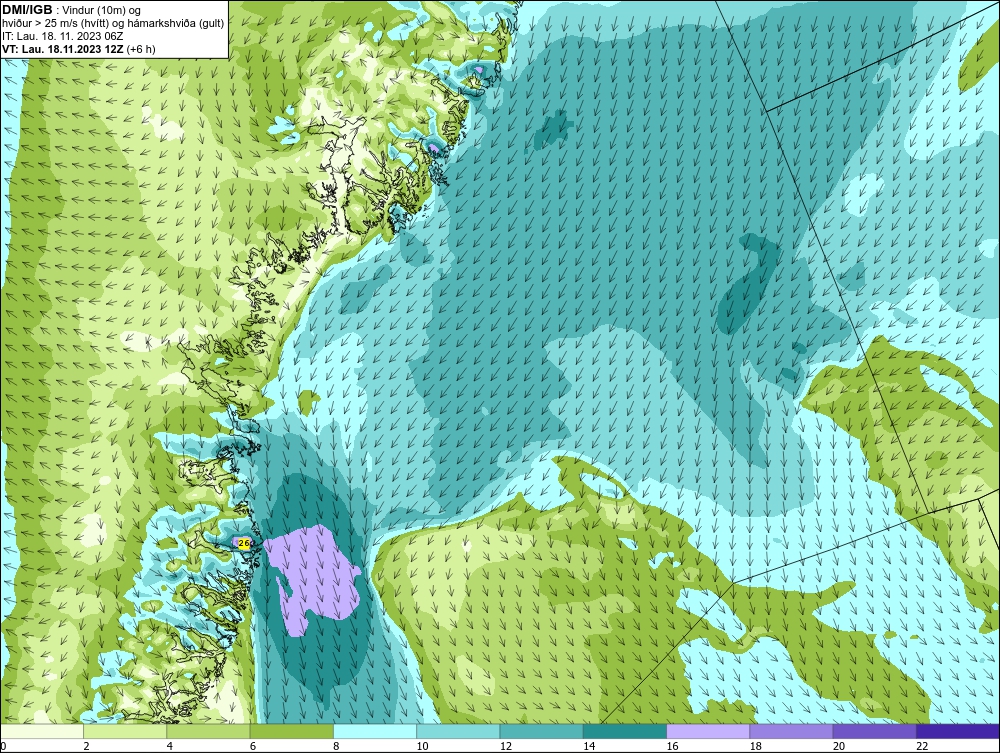This screenshot has height=753, width=1000.
Task: Click the 12-14 m/s teal legend swatch
Action: click(x=541, y=731)
